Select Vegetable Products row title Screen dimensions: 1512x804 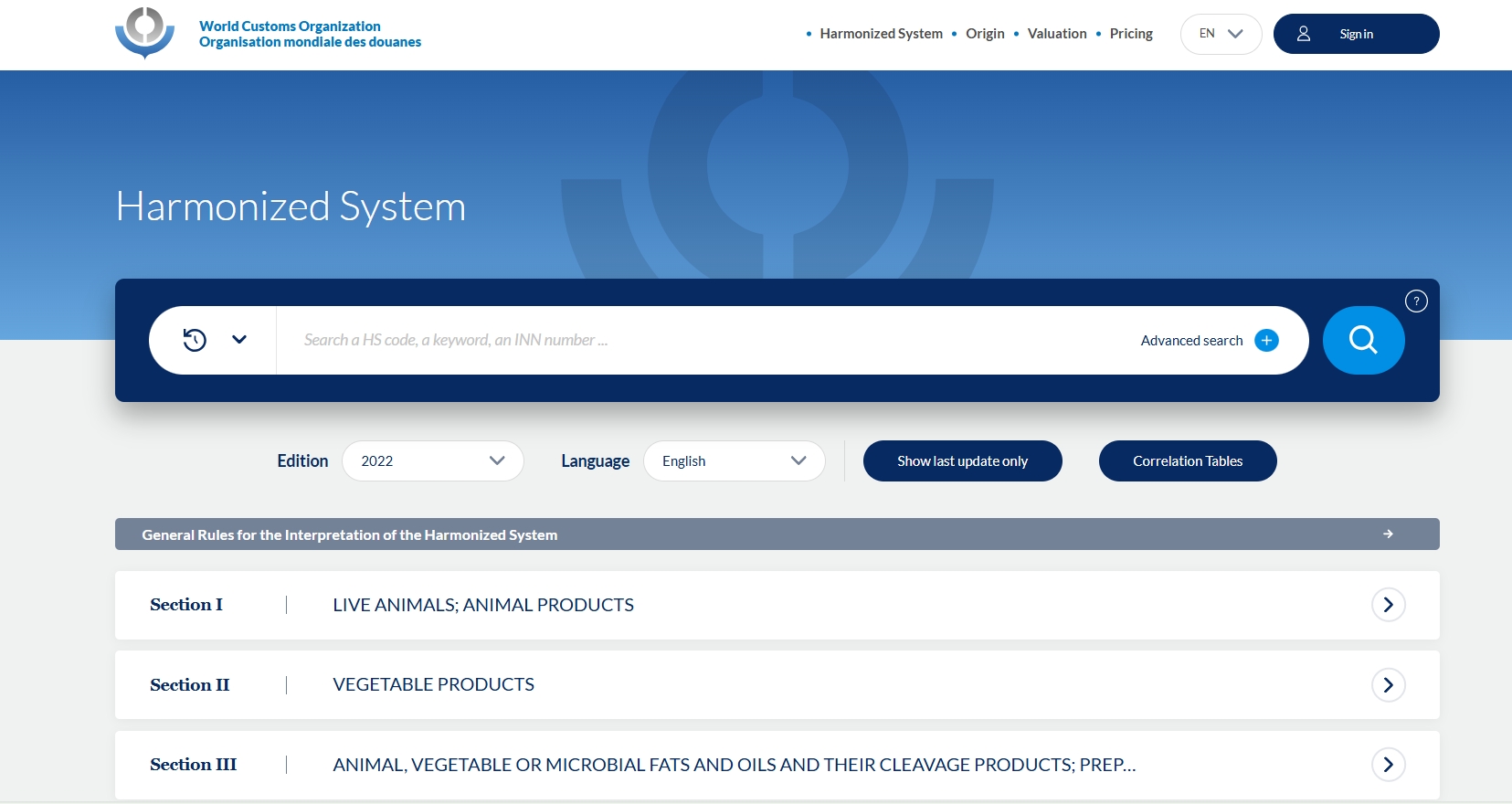point(433,684)
